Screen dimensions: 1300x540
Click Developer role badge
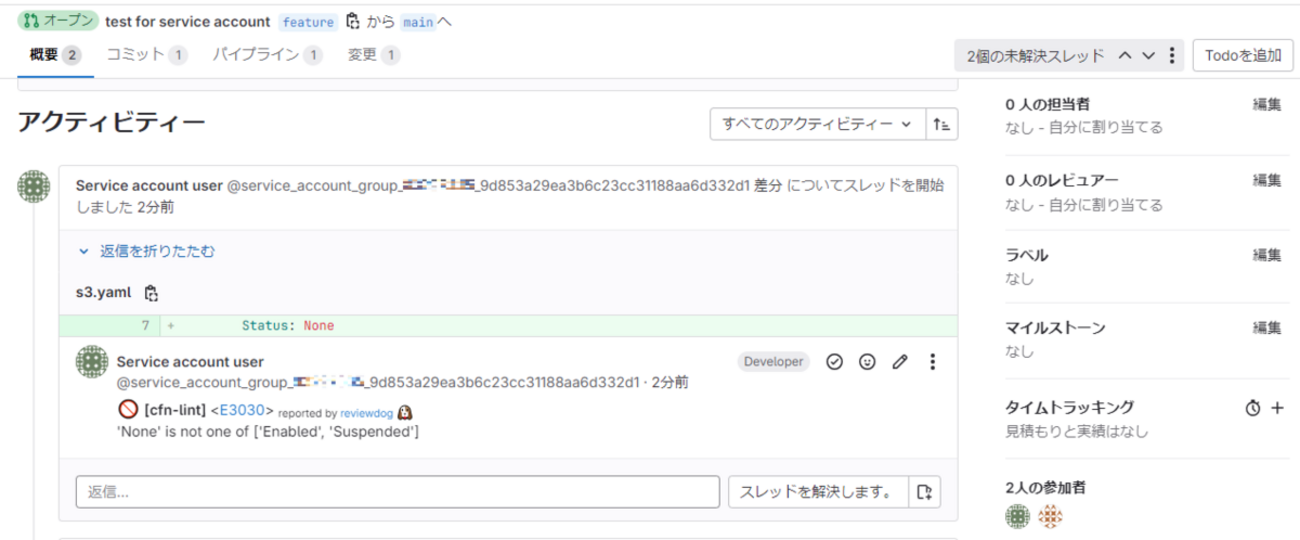[773, 362]
